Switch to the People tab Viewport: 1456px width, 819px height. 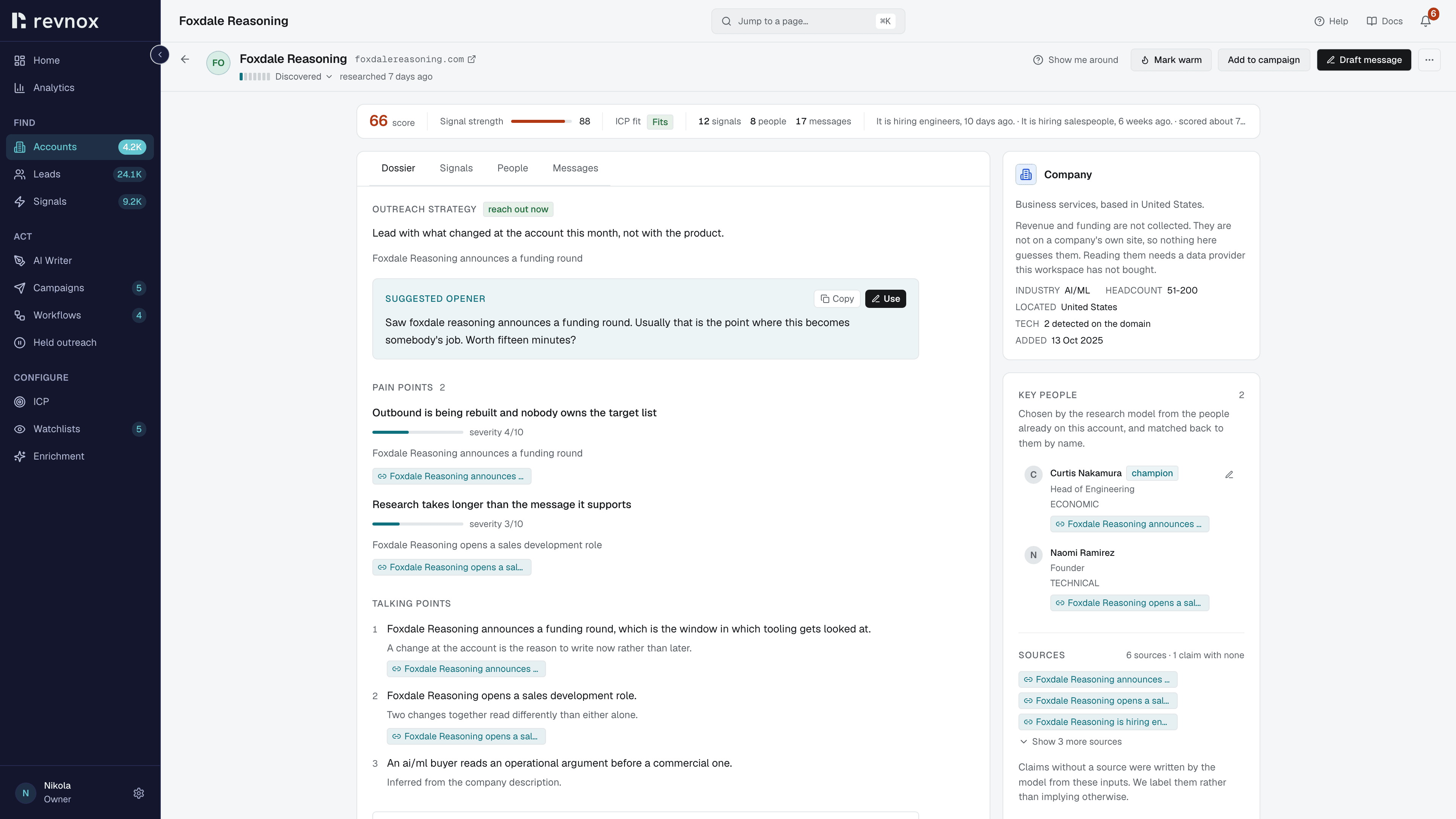[512, 168]
